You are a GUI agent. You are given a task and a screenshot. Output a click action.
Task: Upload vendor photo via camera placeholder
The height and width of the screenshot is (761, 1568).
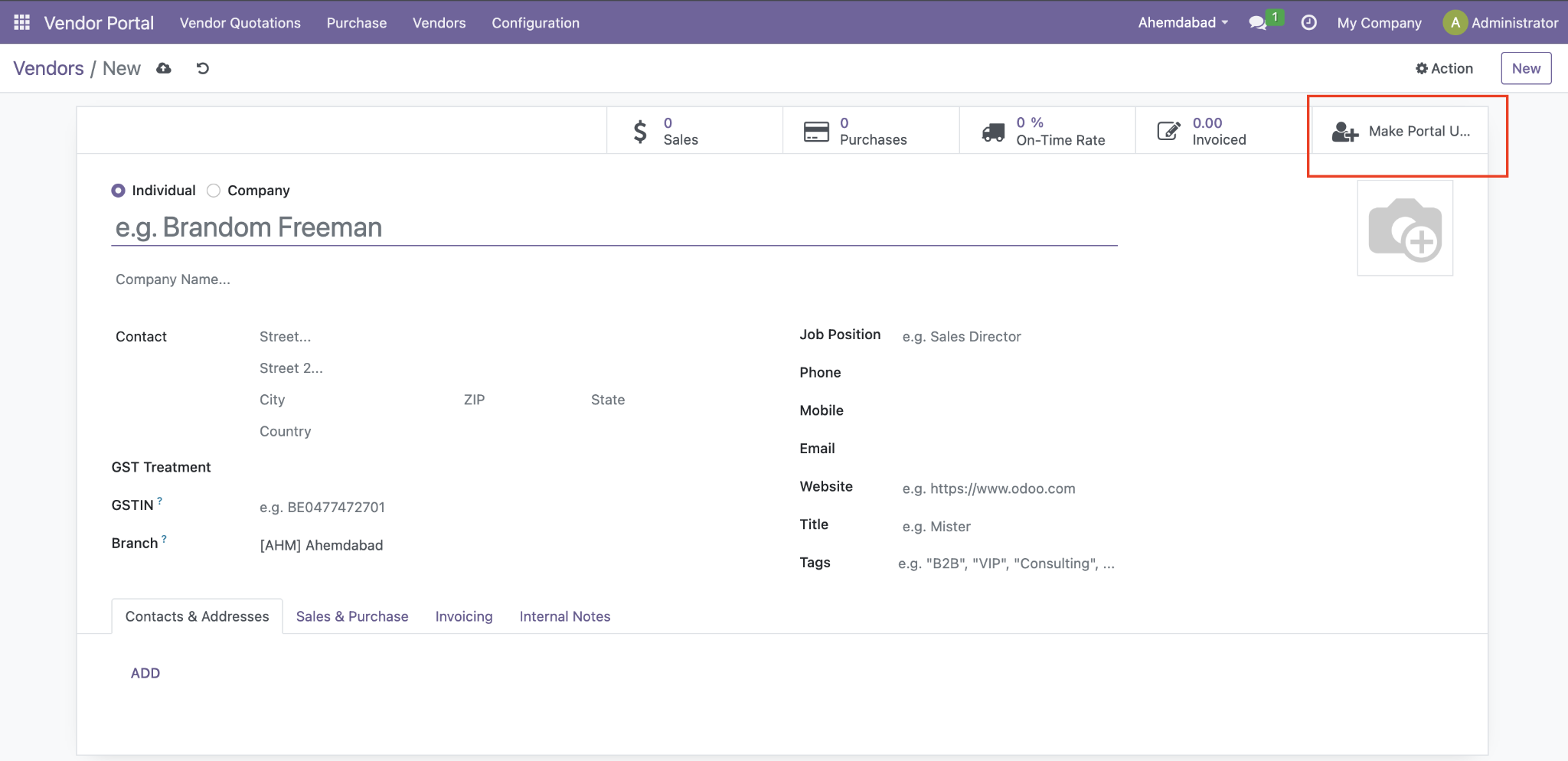click(1405, 228)
